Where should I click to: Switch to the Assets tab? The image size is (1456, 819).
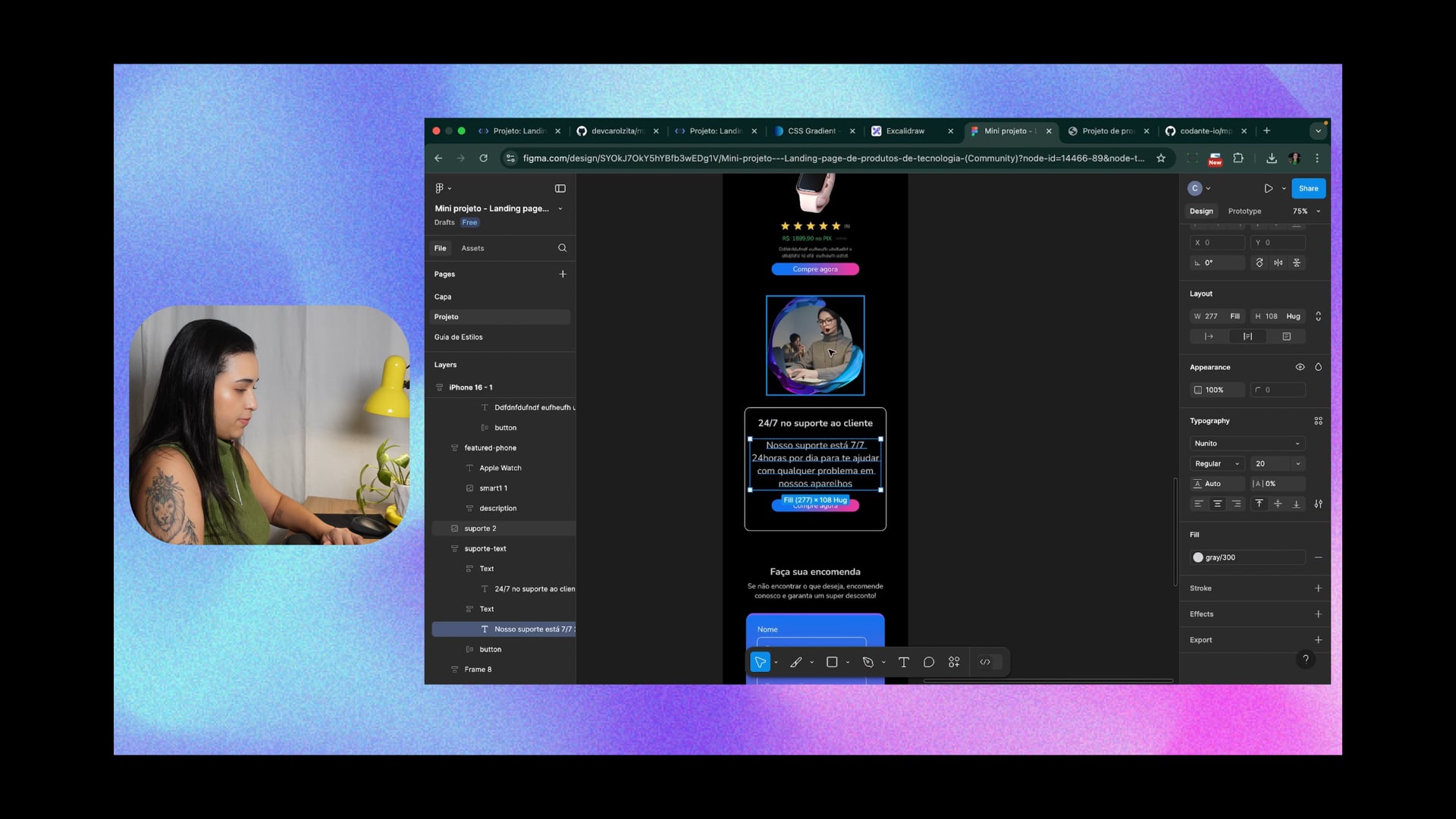(x=472, y=248)
